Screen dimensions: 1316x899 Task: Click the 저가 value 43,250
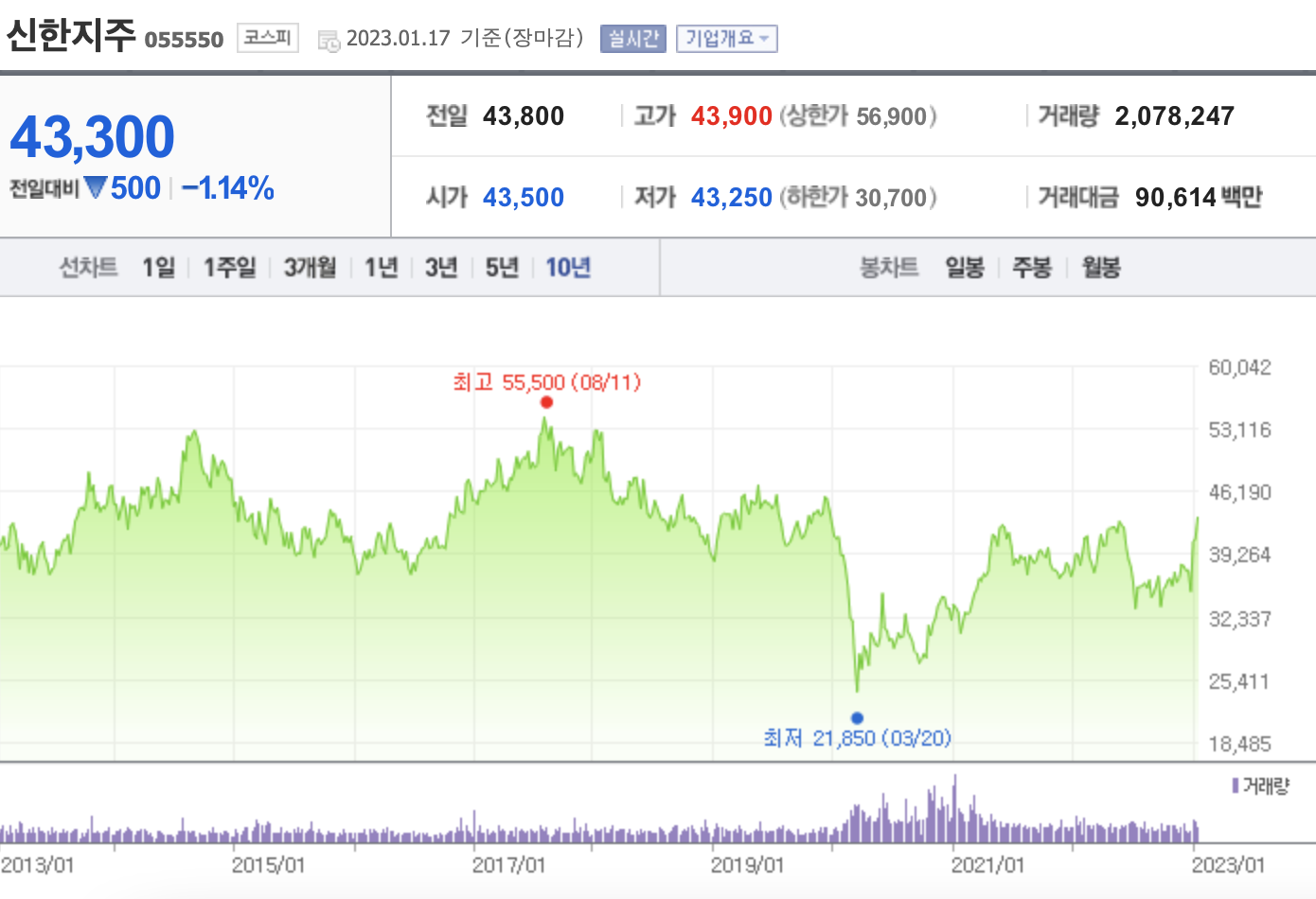732,198
